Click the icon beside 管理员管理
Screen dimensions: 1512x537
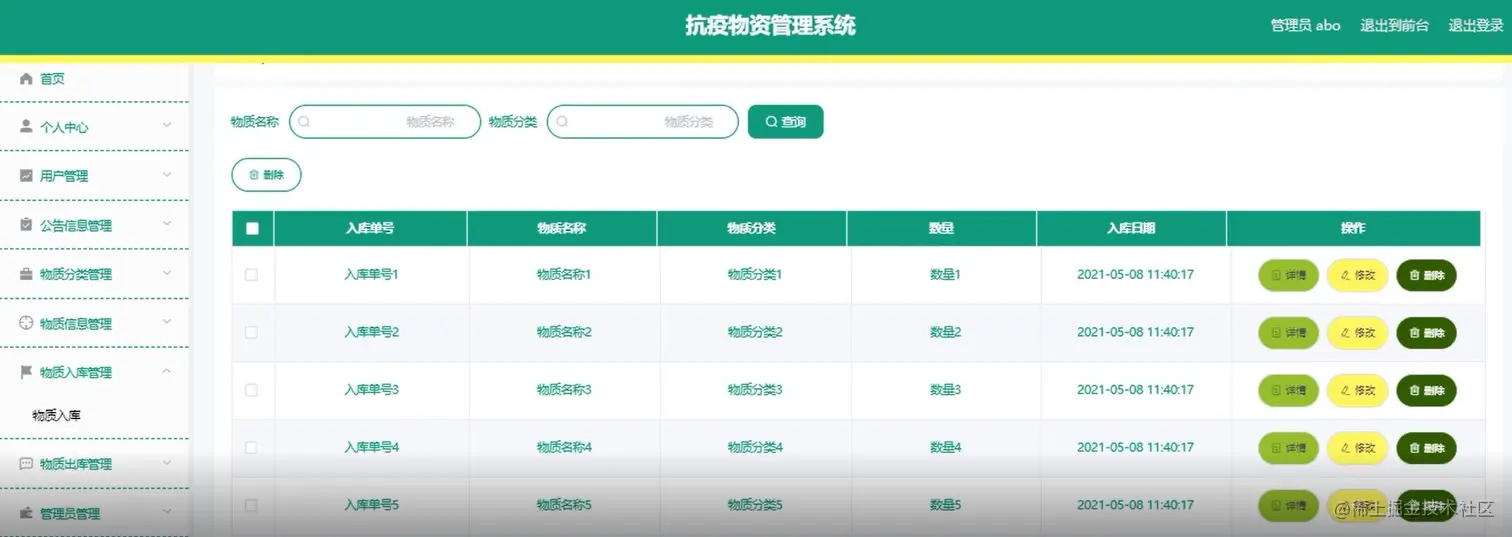[27, 513]
